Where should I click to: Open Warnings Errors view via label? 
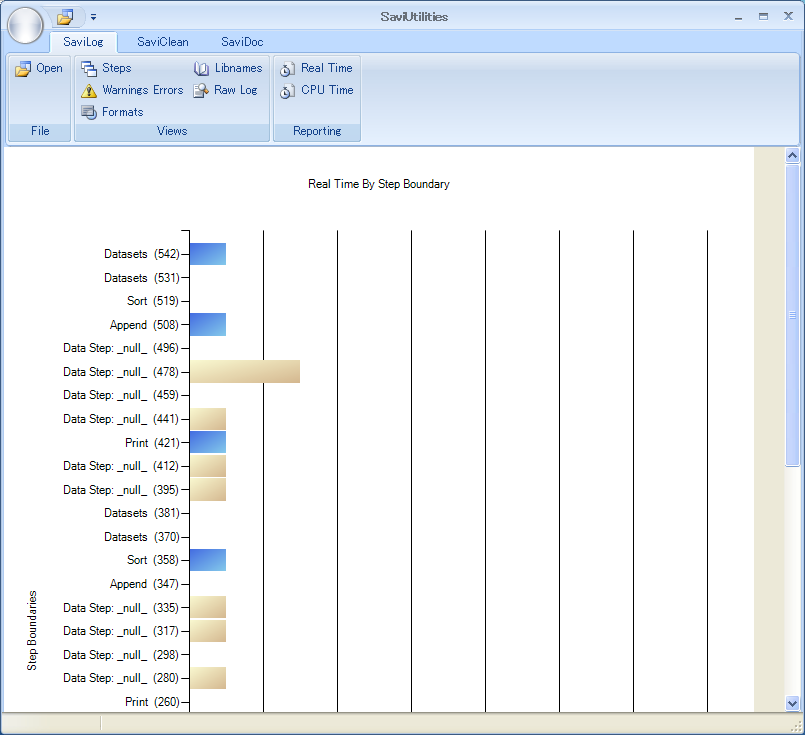pyautogui.click(x=143, y=90)
